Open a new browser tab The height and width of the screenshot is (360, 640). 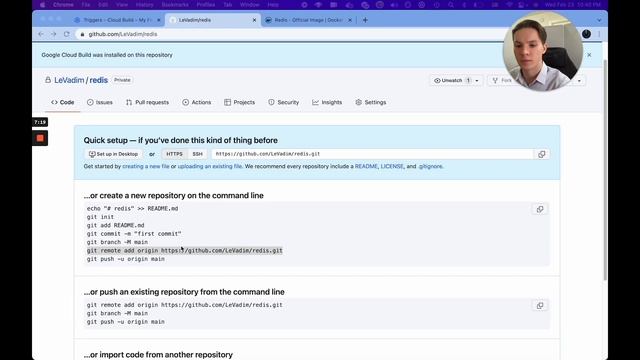tap(365, 20)
